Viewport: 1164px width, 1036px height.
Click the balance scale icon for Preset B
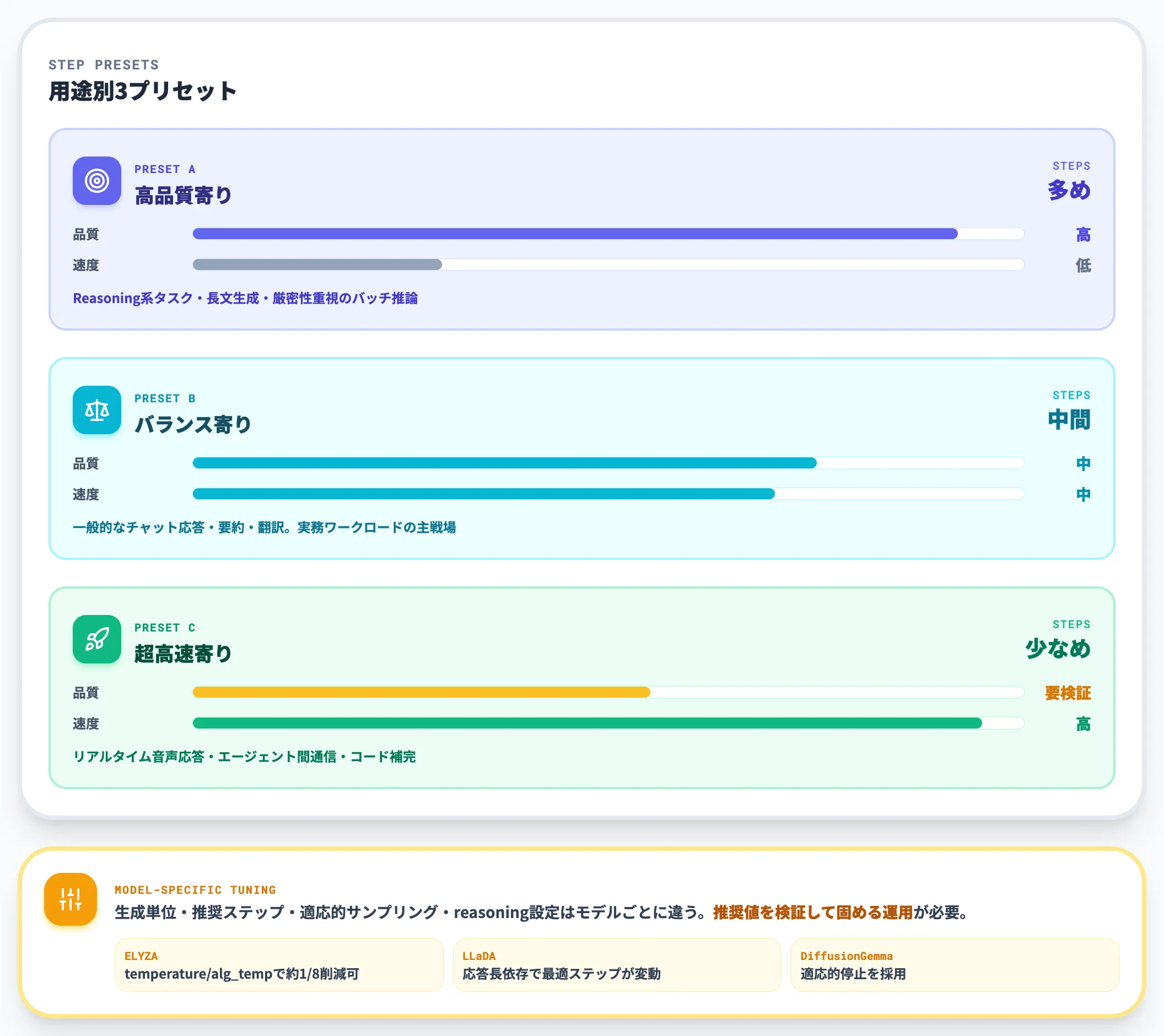[x=97, y=410]
